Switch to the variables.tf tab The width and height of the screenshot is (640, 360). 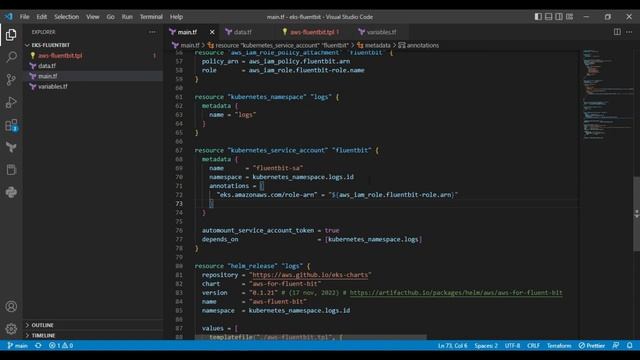click(x=381, y=32)
